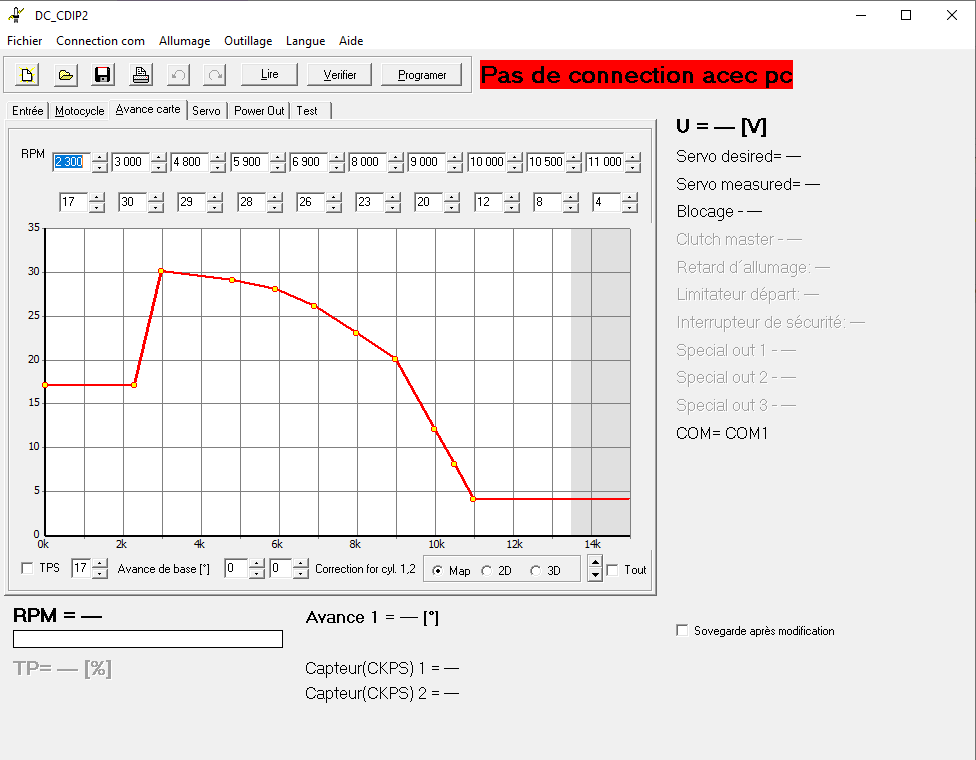Viewport: 976px width, 760px height.
Task: Select the Avance carte tab
Action: tap(148, 110)
